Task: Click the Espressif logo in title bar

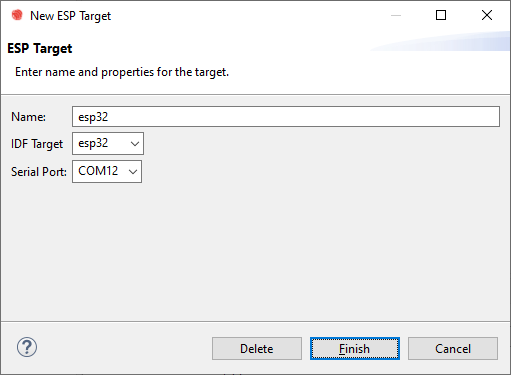Action: 17,15
